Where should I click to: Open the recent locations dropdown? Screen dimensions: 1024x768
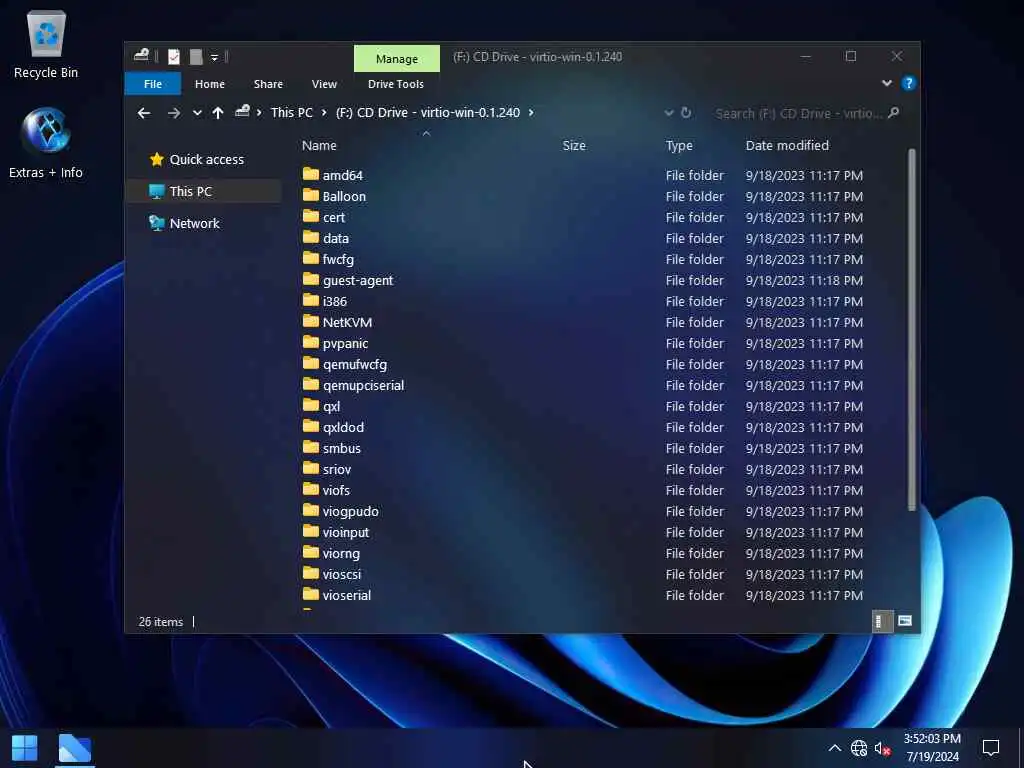[197, 113]
